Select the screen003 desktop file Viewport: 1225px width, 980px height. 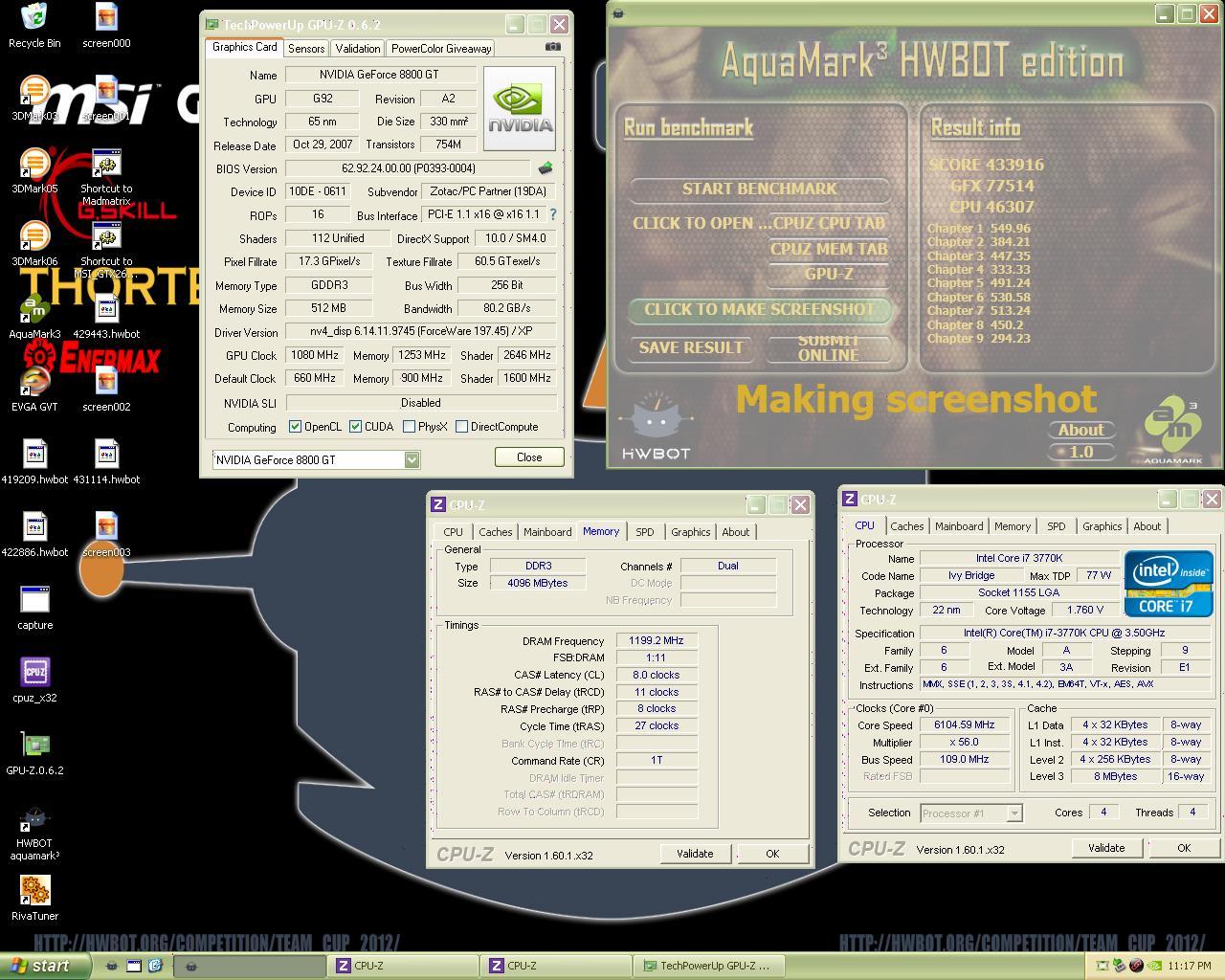tap(106, 535)
